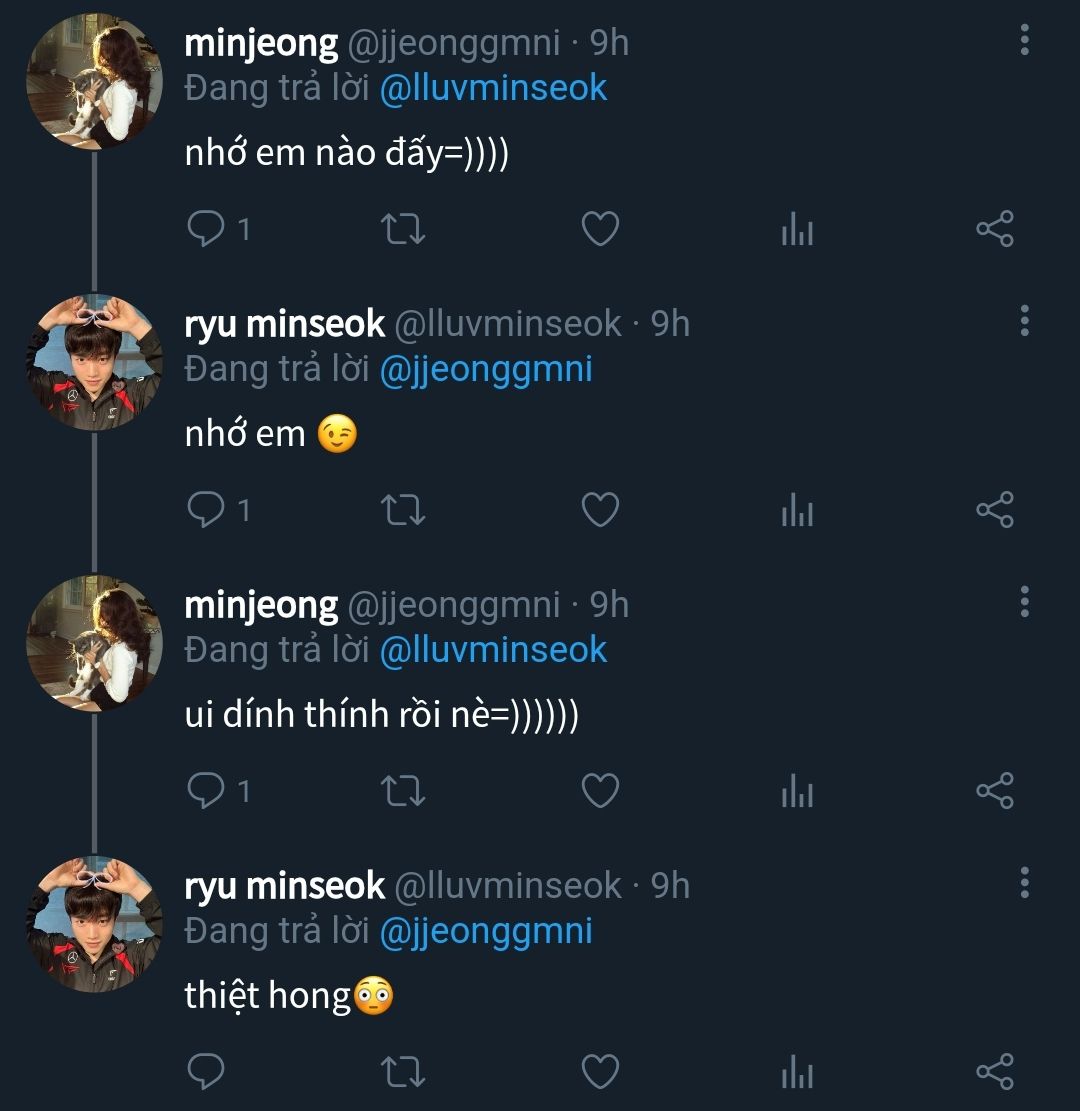Like the "nhớ em nào đấy" tweet
This screenshot has width=1080, height=1111.
(600, 230)
